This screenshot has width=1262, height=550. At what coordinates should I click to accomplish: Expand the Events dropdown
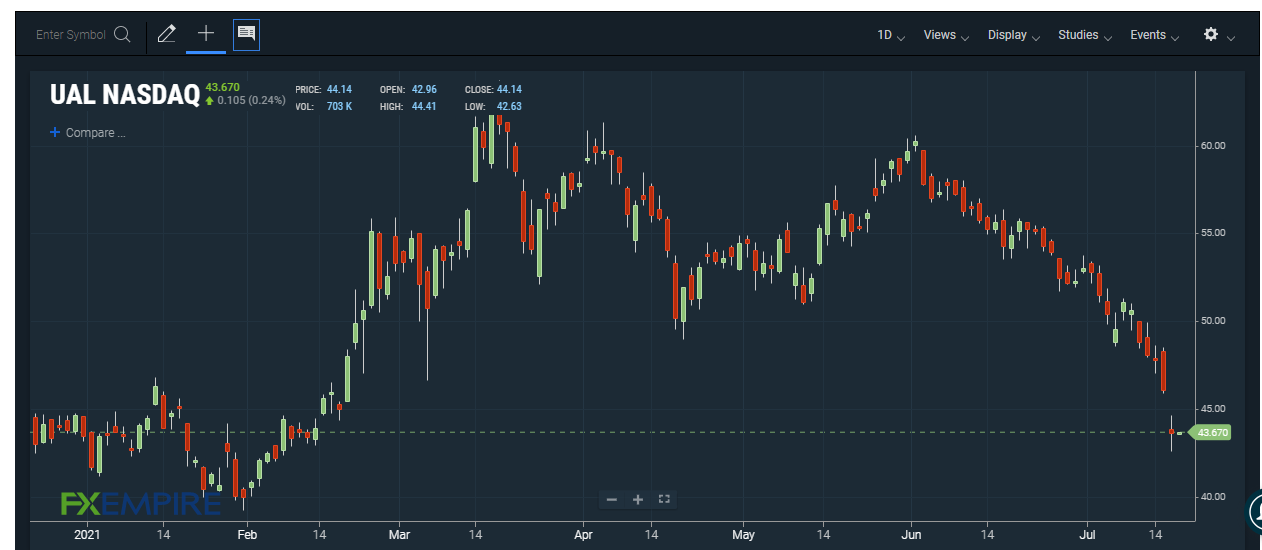pos(1155,35)
